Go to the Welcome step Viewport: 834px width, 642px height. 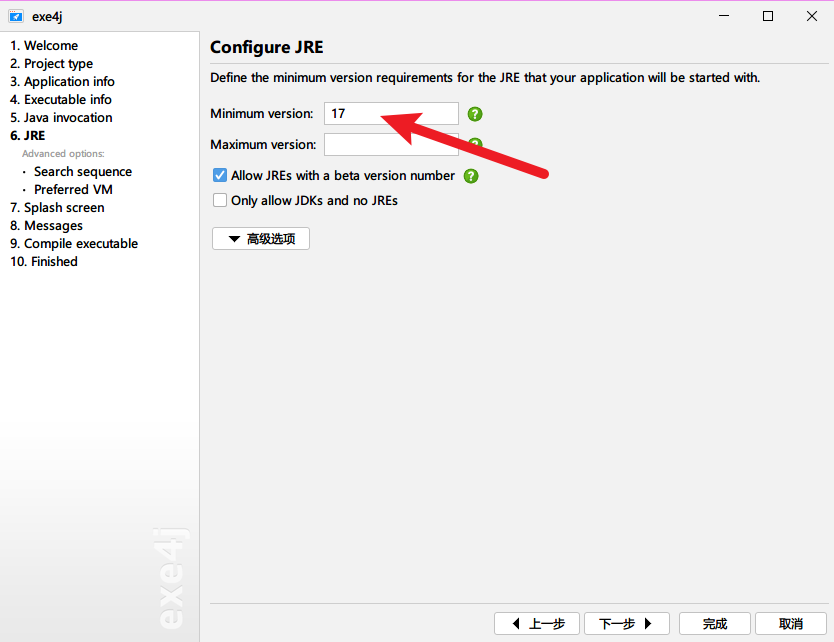[x=44, y=46]
